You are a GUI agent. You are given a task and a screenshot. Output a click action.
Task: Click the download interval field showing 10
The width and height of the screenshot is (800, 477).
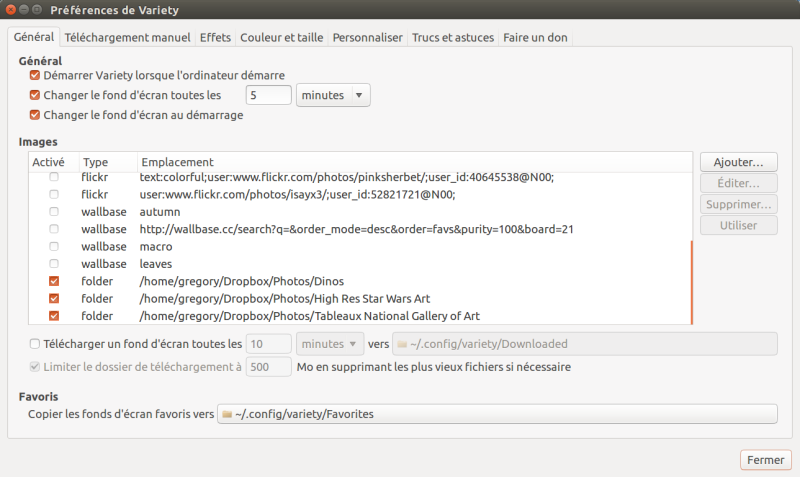pyautogui.click(x=268, y=344)
